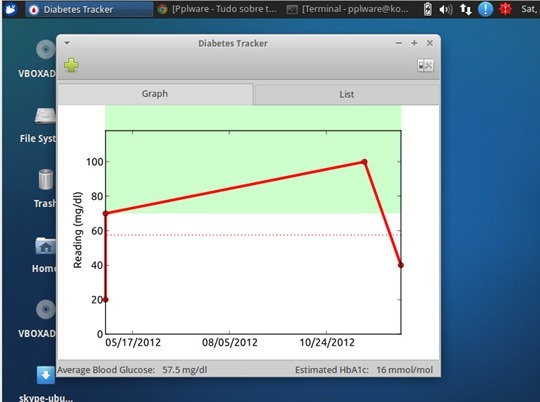Screen dimensions: 540x402
Task: Click the data point at reading 70
Action: pos(105,214)
